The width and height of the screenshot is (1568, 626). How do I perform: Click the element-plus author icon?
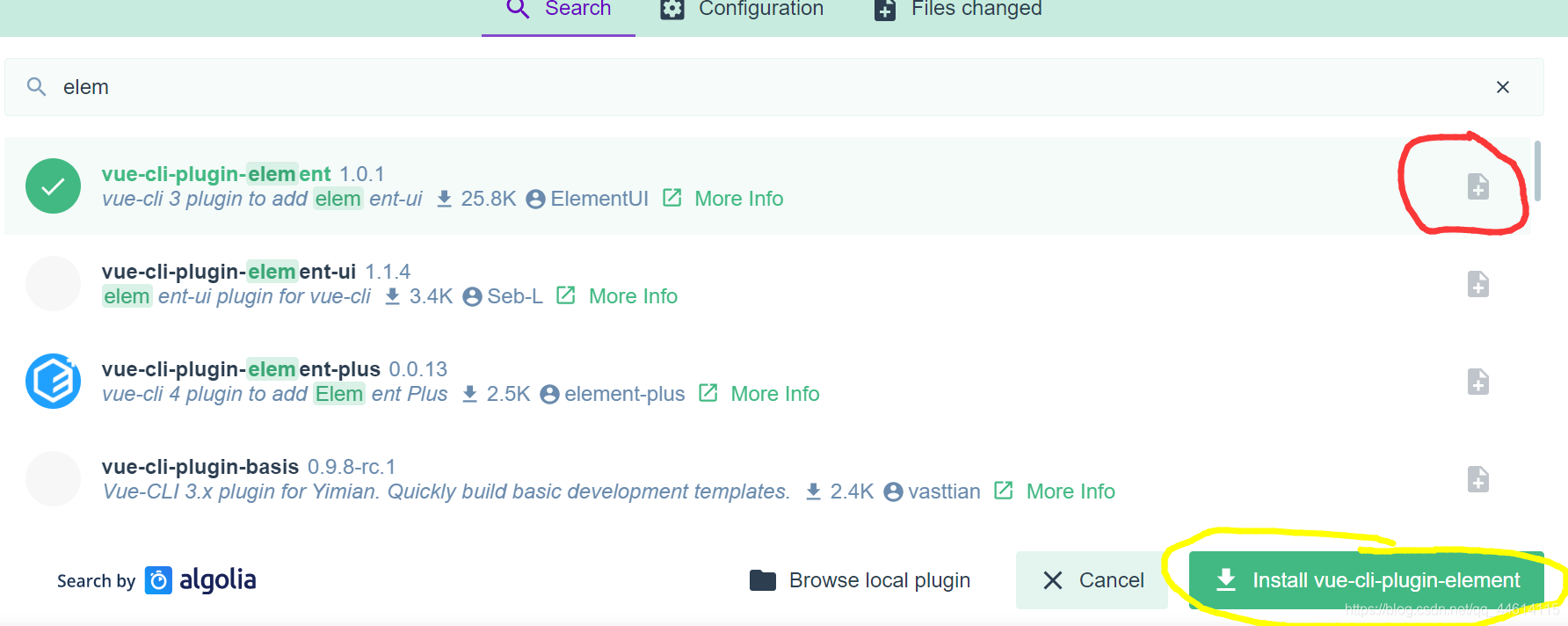pos(549,395)
